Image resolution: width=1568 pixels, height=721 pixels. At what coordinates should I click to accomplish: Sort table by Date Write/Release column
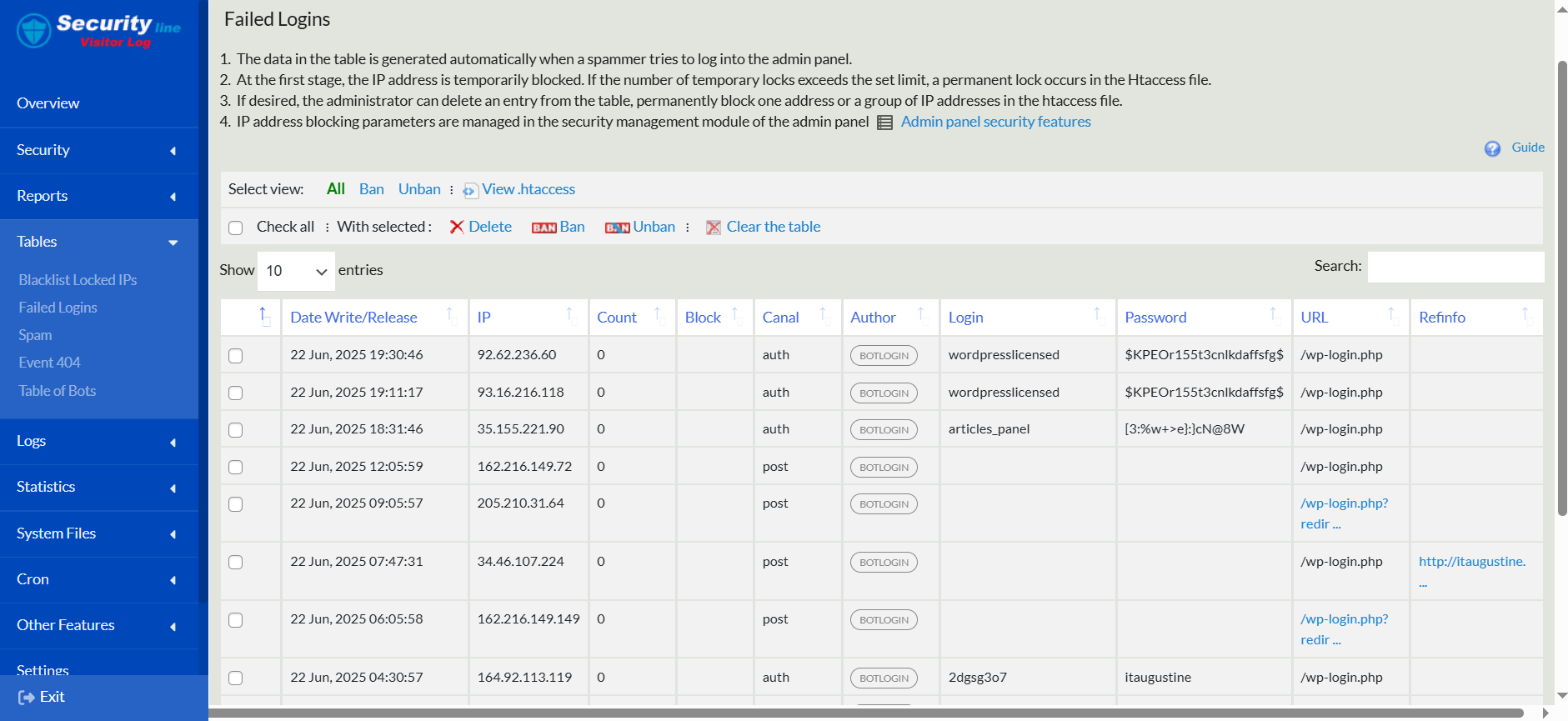pos(353,318)
